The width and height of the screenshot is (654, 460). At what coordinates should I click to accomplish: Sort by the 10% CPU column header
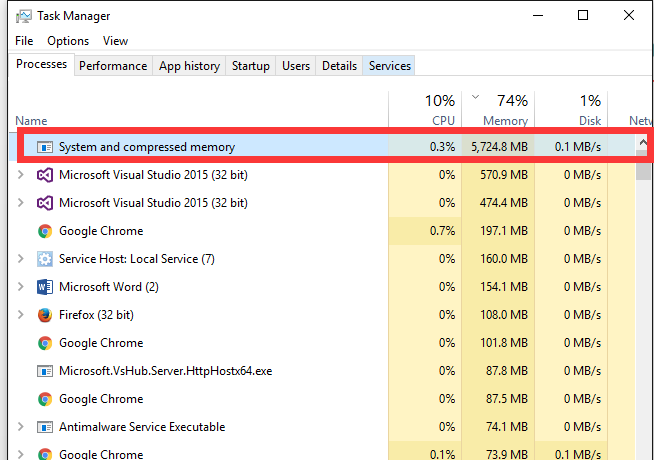(425, 109)
